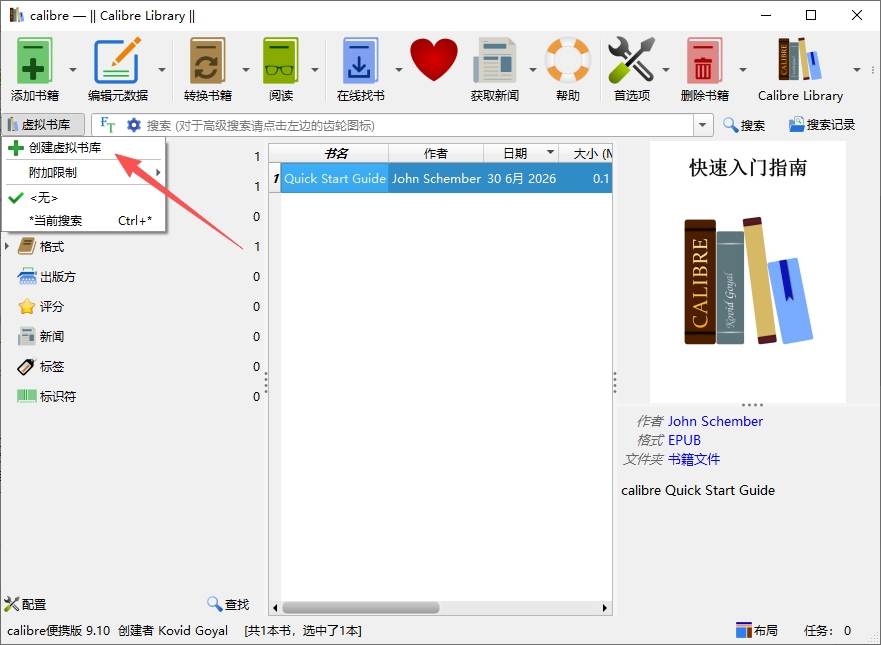Click the Add books (添加书籍) icon
881x645 pixels.
click(x=34, y=61)
